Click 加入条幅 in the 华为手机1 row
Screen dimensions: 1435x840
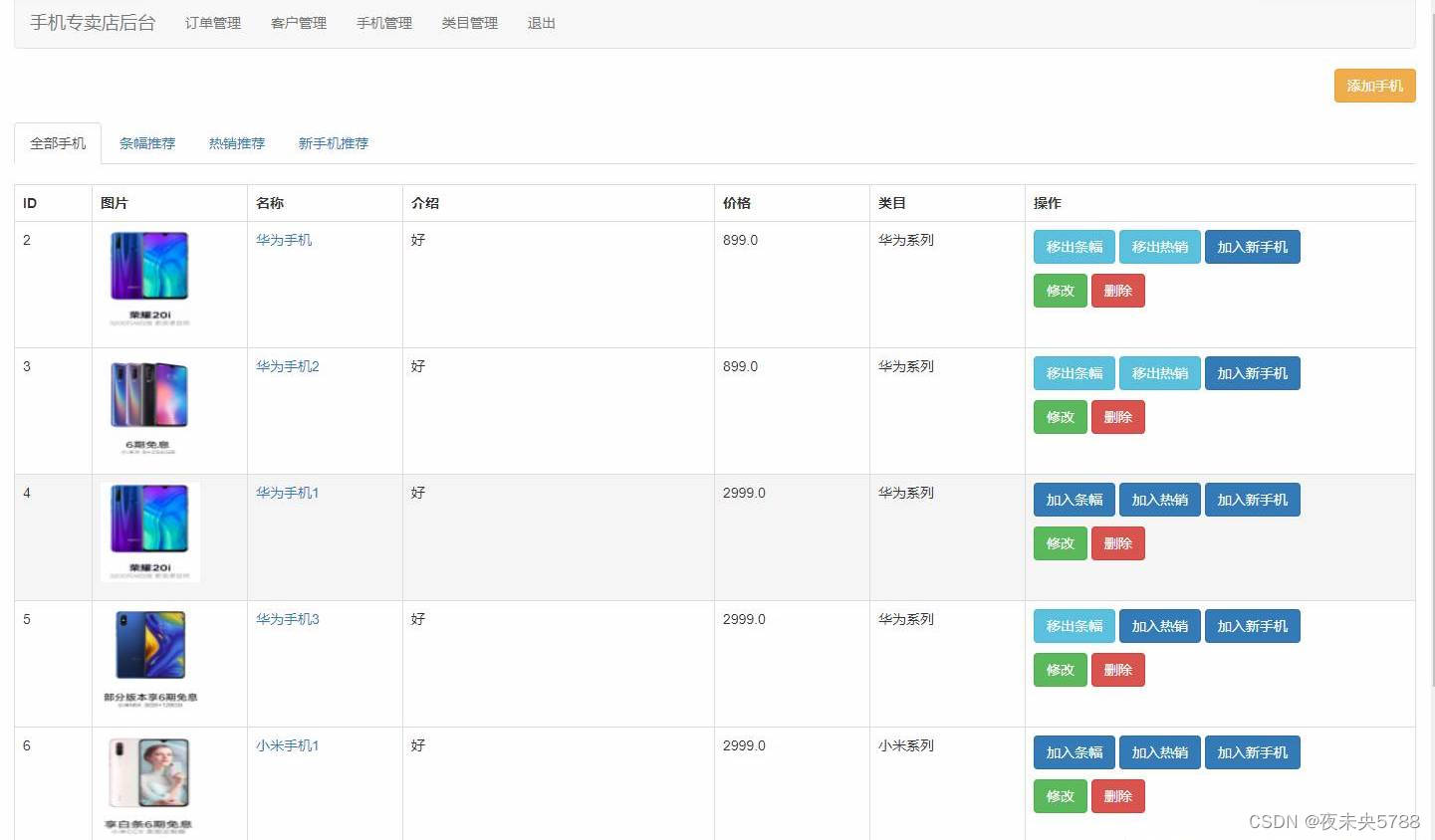click(x=1075, y=500)
